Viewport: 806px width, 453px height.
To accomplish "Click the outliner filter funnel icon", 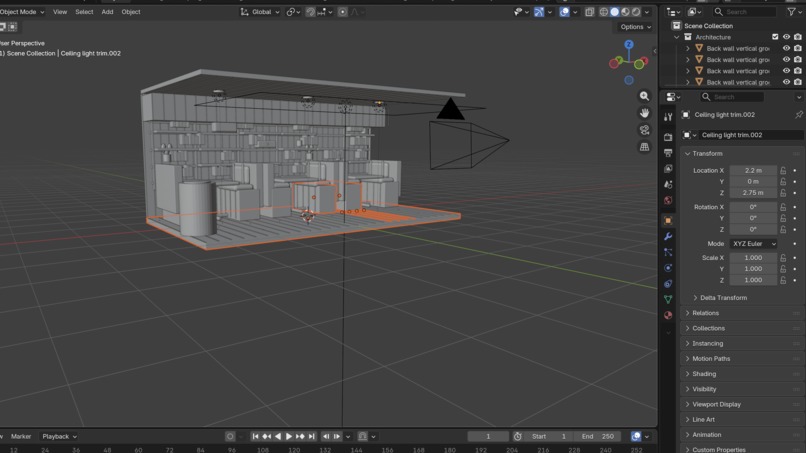I will (x=791, y=12).
